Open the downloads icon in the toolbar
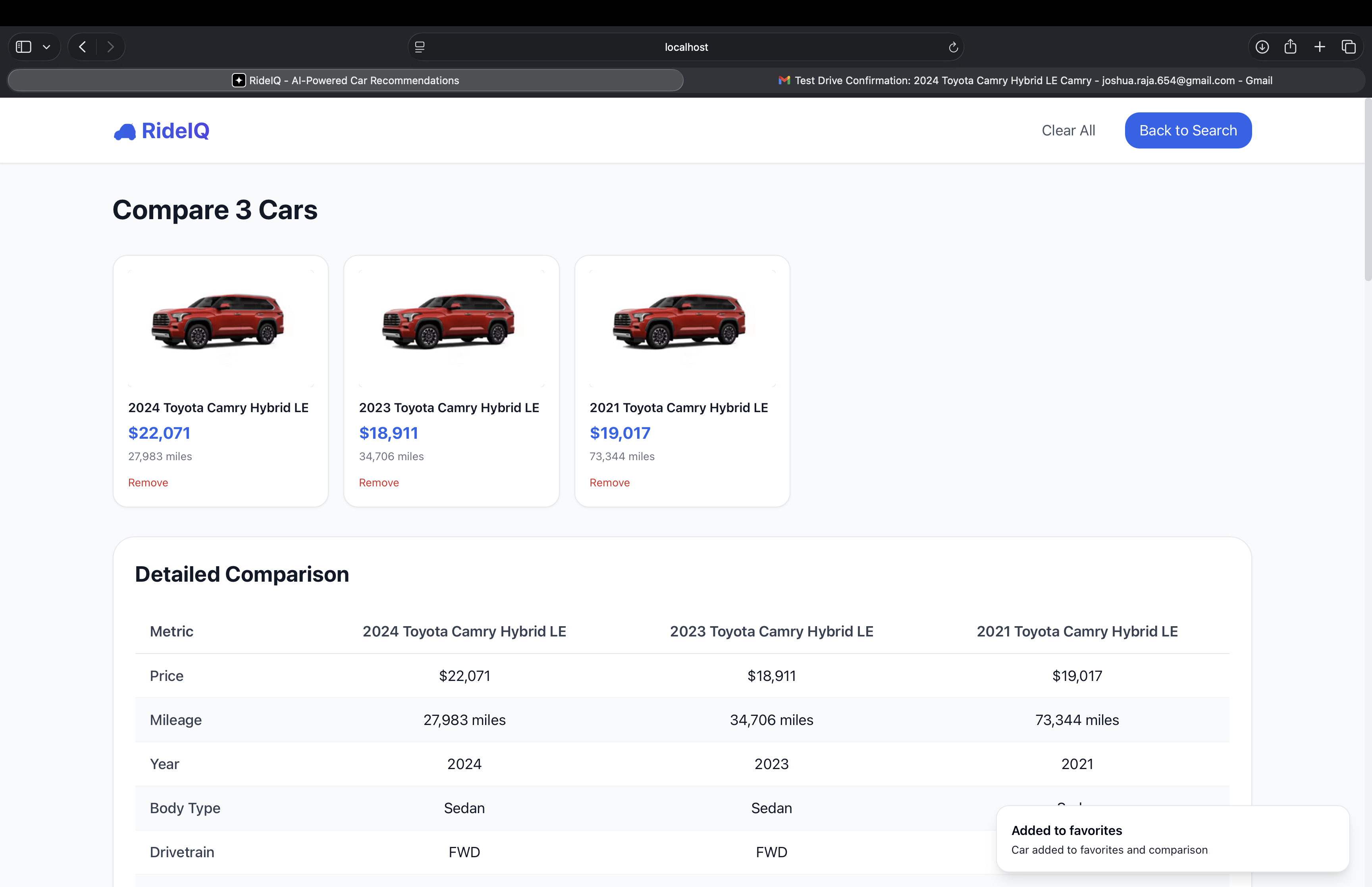The width and height of the screenshot is (1372, 887). click(x=1262, y=47)
